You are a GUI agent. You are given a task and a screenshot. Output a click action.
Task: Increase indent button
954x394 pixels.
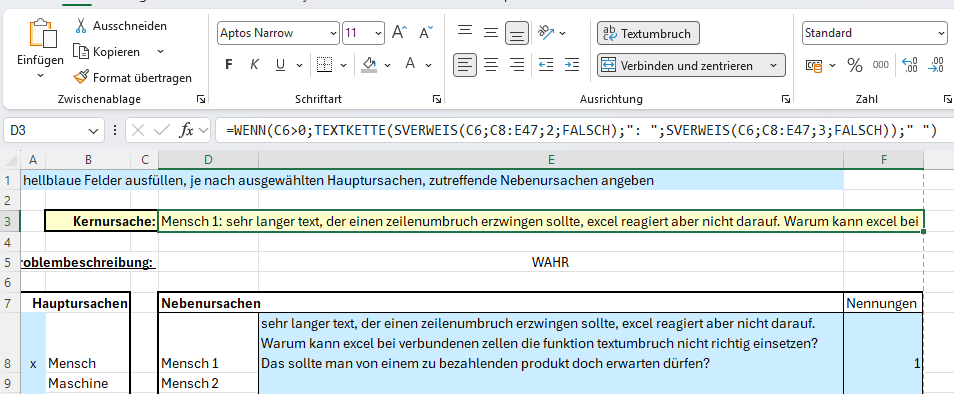click(571, 64)
